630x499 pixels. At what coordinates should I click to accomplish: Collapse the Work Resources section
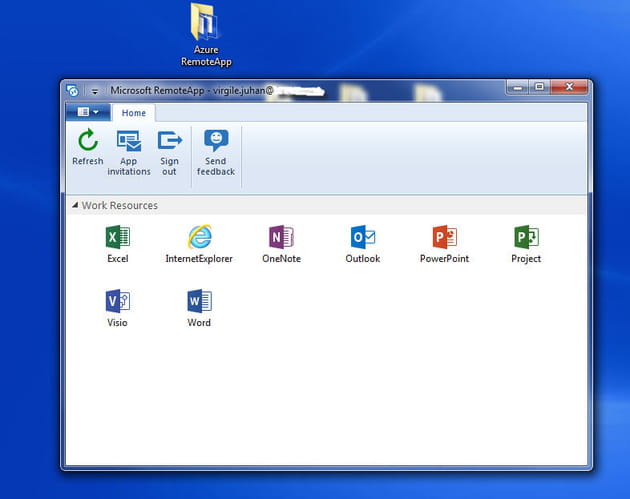[75, 205]
